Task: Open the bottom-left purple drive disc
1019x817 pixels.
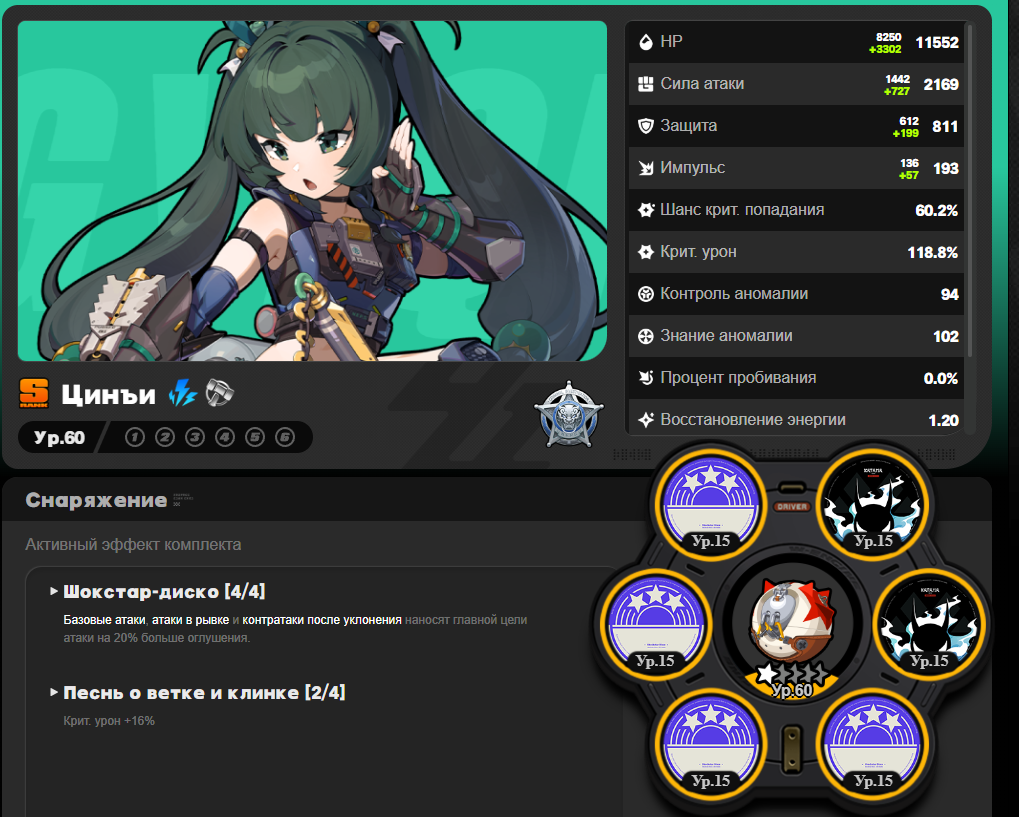Action: 711,744
